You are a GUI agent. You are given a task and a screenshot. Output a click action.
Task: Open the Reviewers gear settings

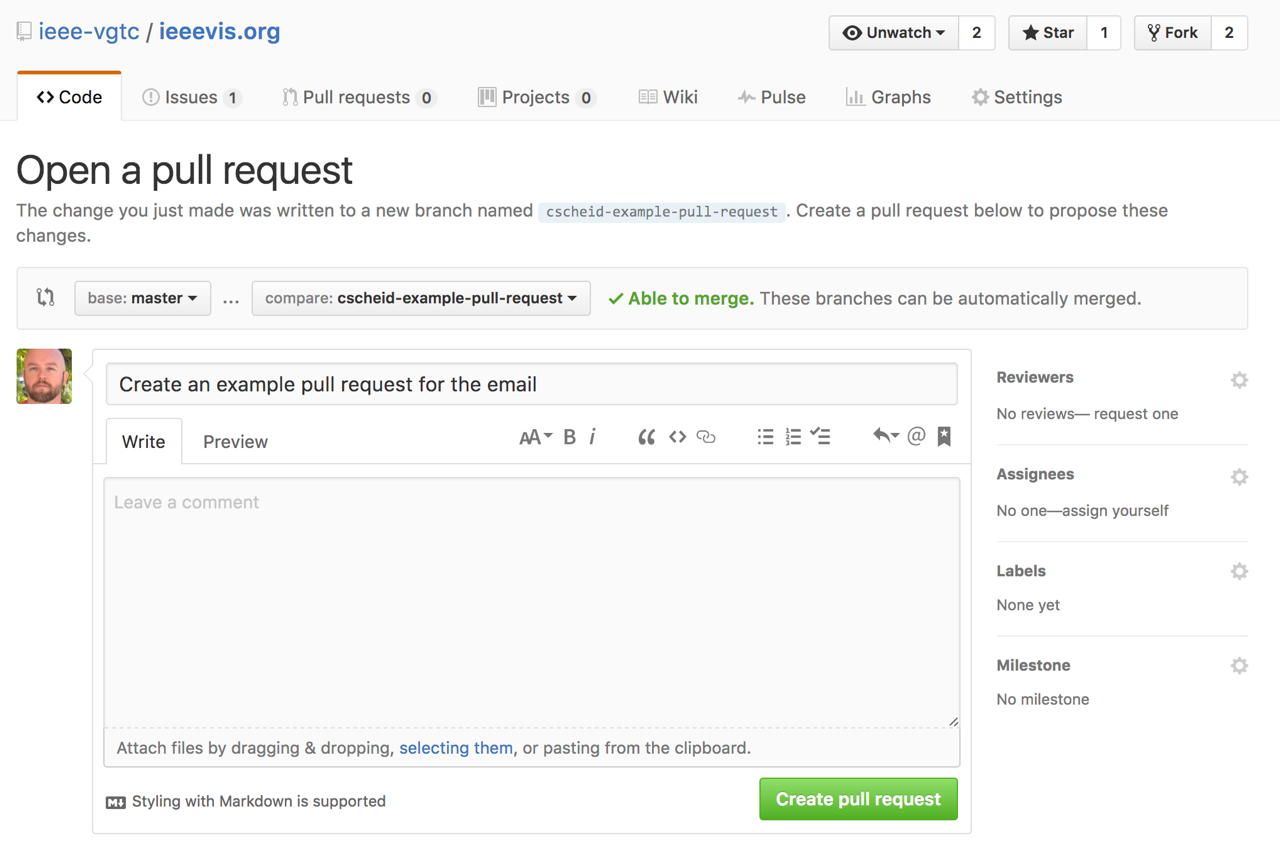1239,380
